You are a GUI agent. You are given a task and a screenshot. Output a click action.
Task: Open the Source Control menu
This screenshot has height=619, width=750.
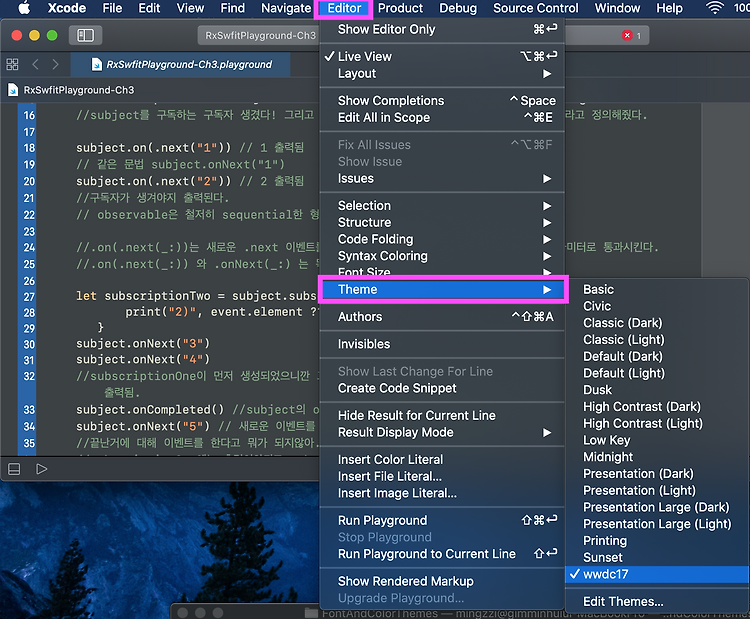pyautogui.click(x=536, y=8)
